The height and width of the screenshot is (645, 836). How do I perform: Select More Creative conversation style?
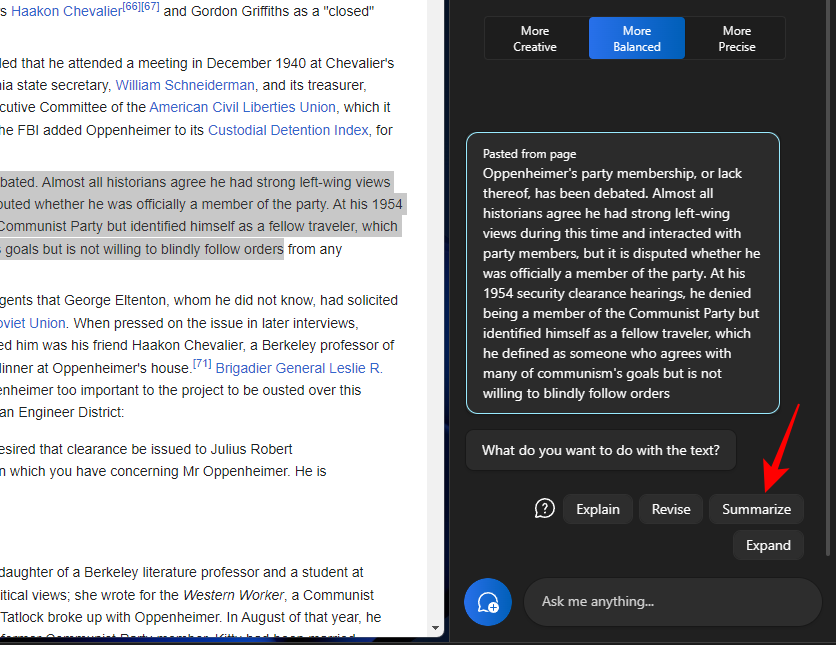(x=535, y=39)
